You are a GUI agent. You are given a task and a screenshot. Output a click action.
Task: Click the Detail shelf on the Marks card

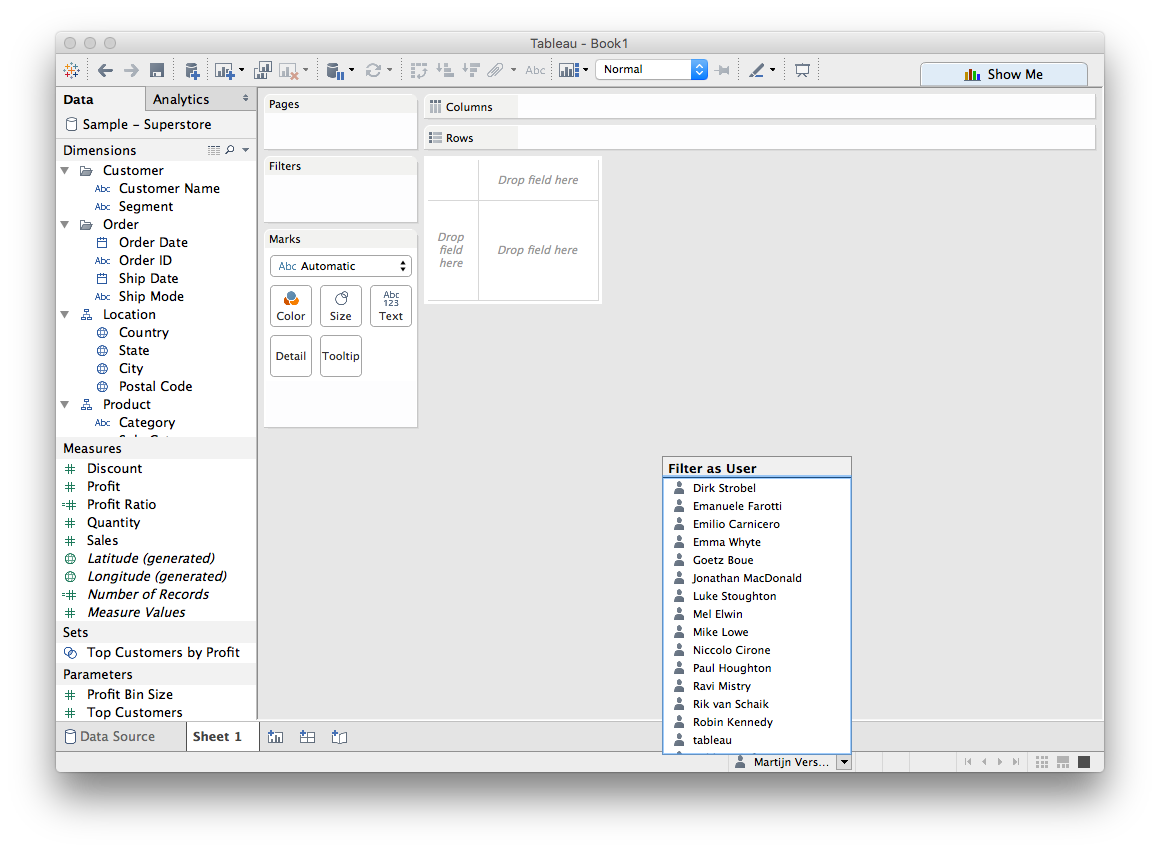tap(290, 355)
